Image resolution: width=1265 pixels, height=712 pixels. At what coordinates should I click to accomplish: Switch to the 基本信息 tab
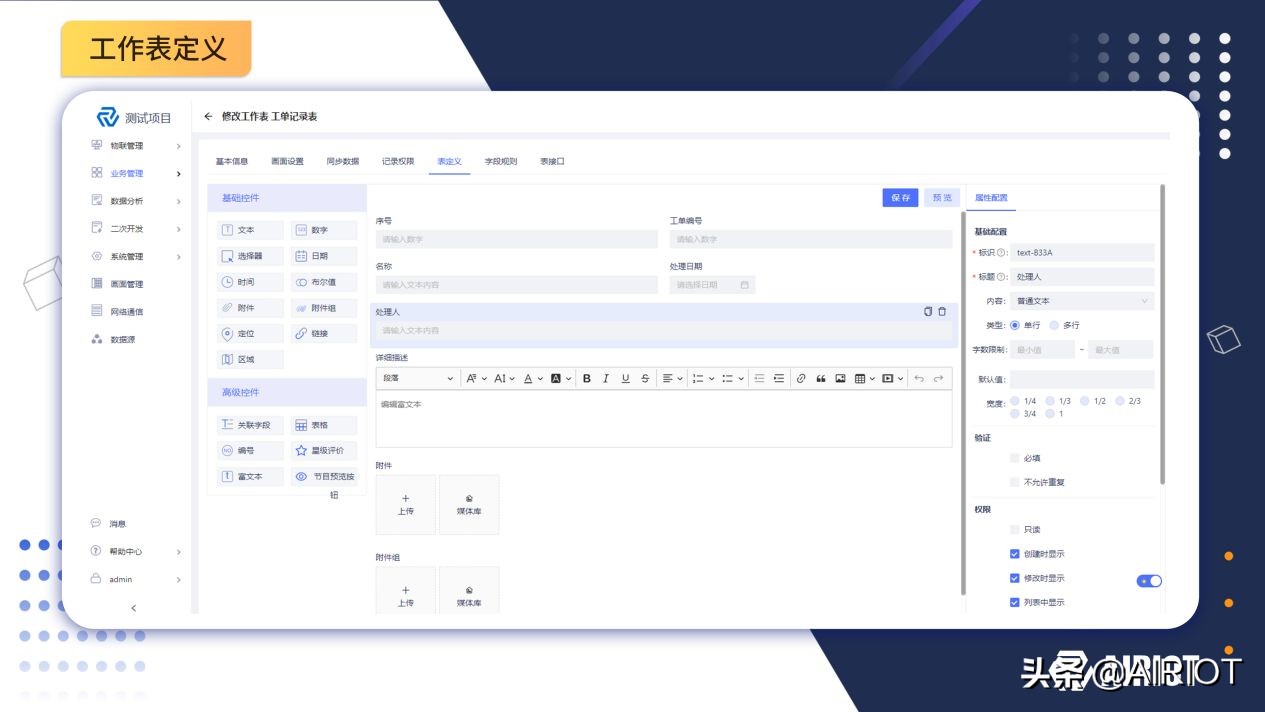232,161
